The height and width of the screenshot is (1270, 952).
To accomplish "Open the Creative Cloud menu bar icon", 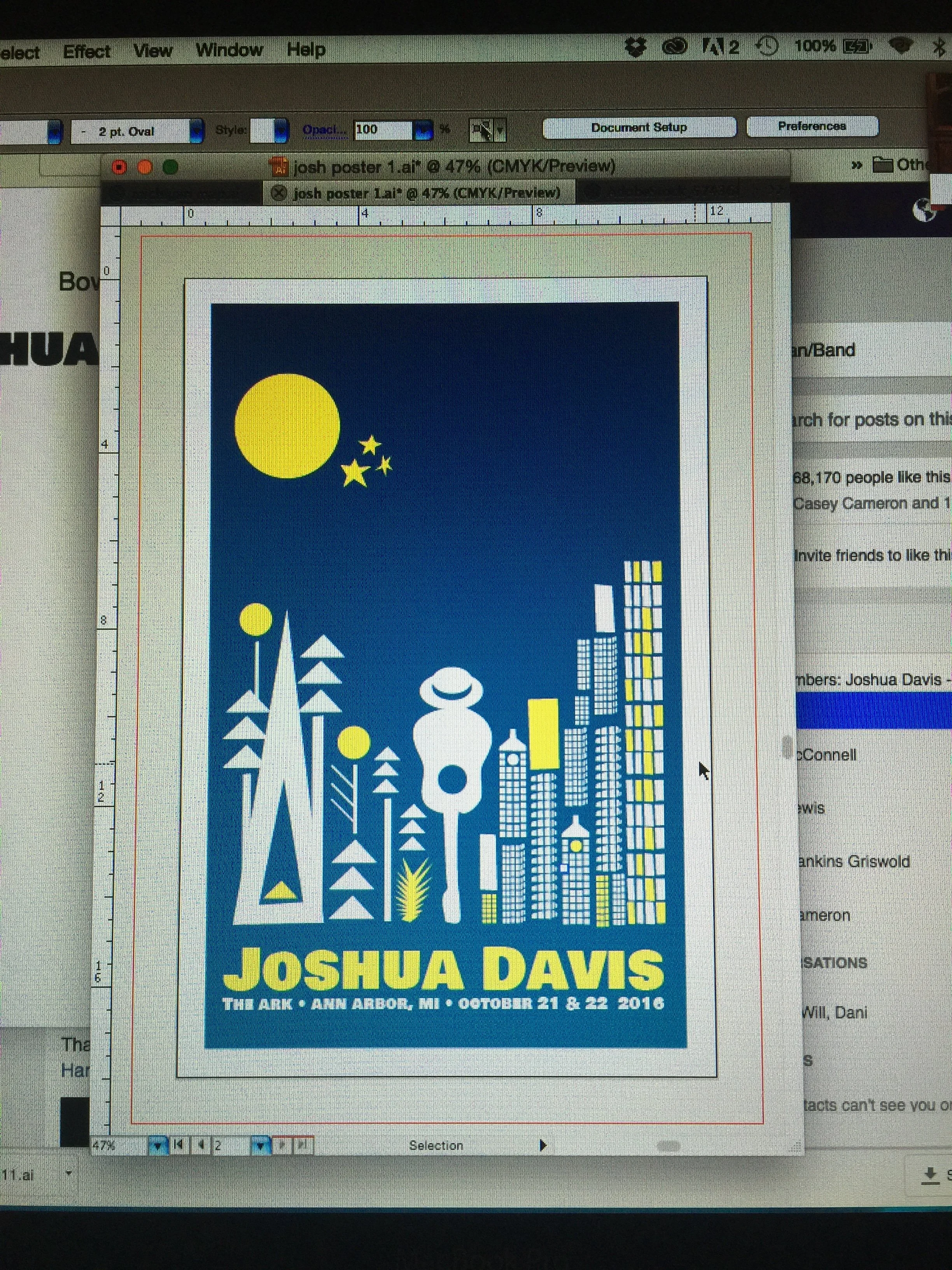I will pyautogui.click(x=674, y=47).
